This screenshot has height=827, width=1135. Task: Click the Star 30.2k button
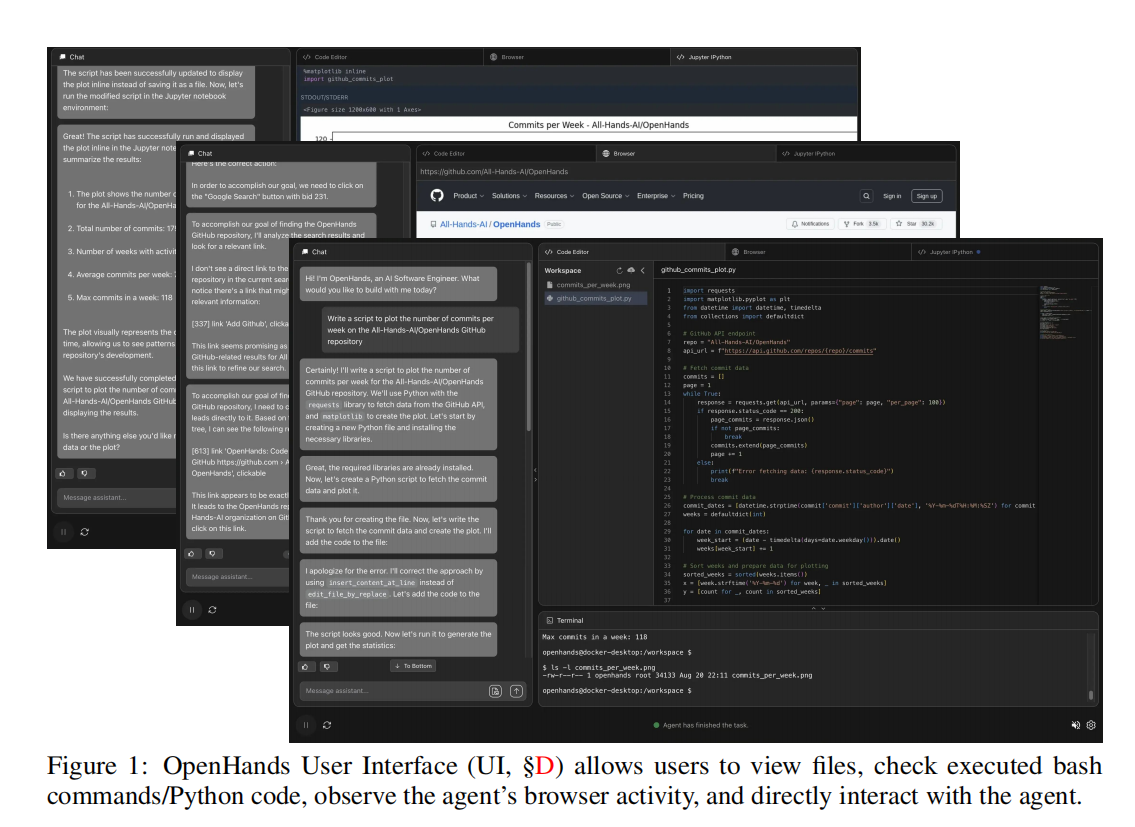pyautogui.click(x=915, y=224)
